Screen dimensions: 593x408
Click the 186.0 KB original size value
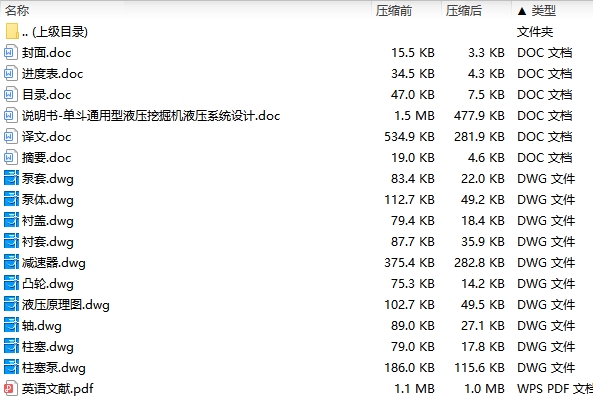click(410, 368)
